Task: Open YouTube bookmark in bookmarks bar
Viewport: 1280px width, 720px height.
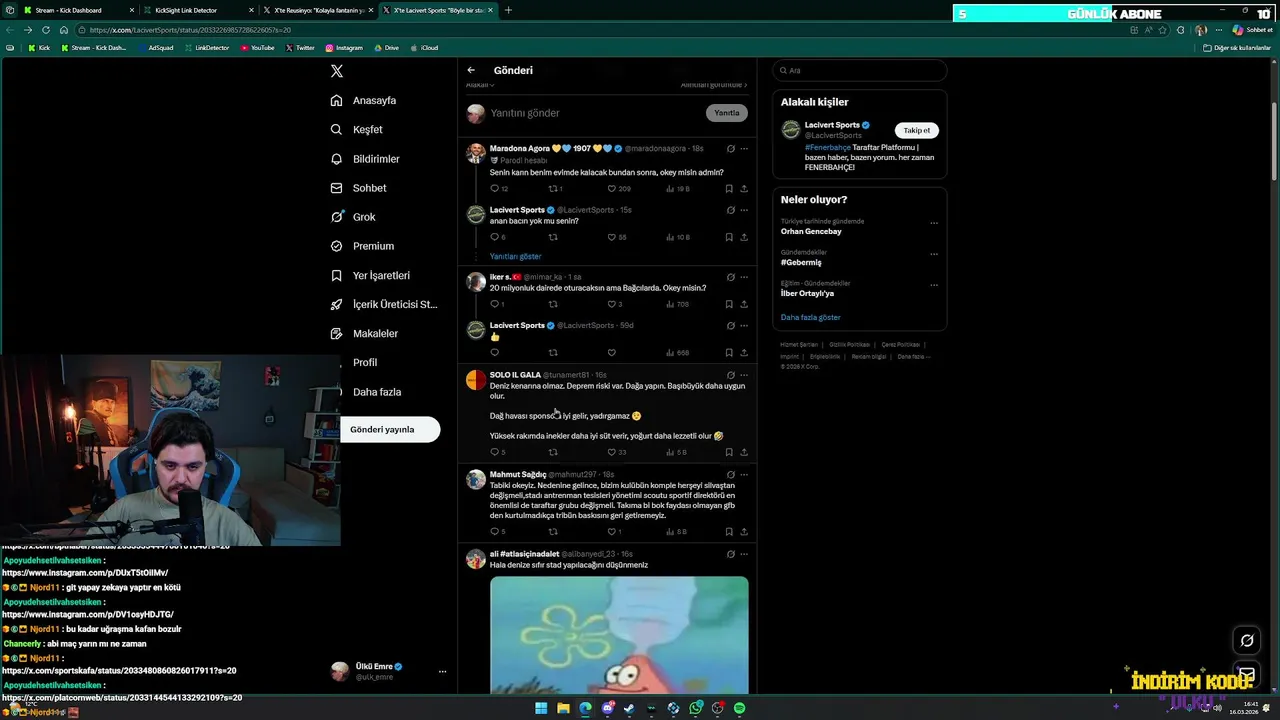Action: tap(258, 47)
